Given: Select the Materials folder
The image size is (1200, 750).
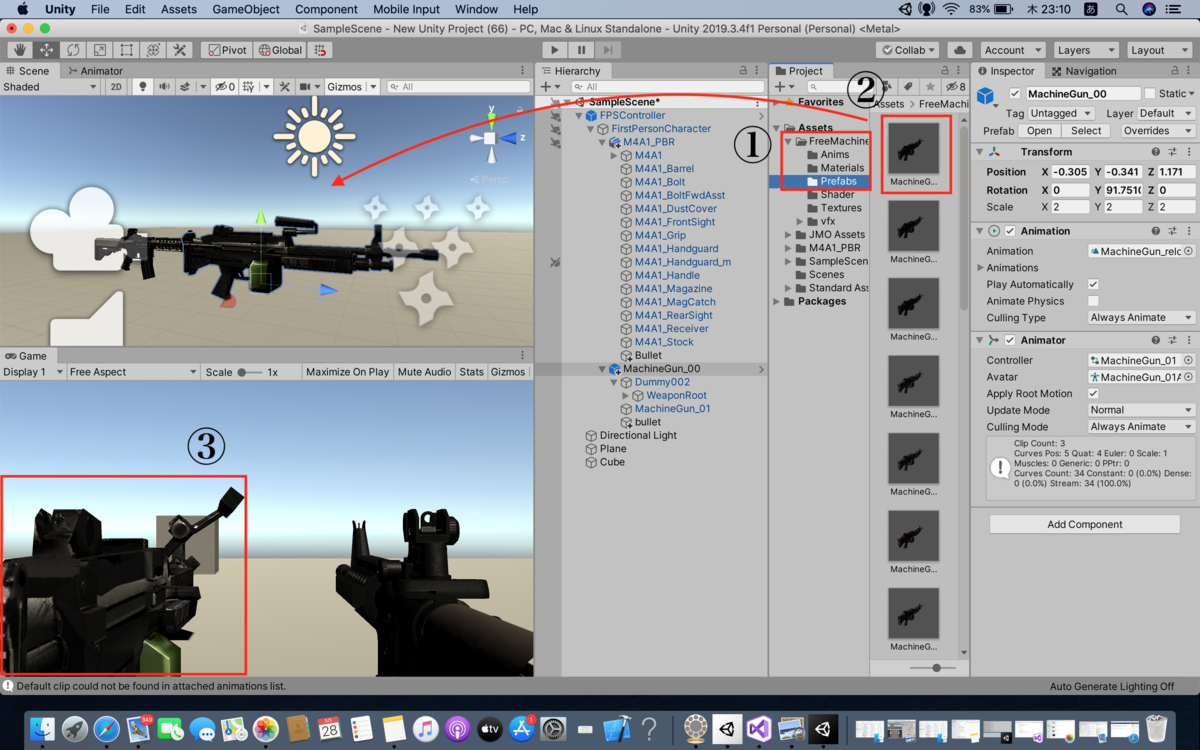Looking at the screenshot, I should tap(842, 168).
